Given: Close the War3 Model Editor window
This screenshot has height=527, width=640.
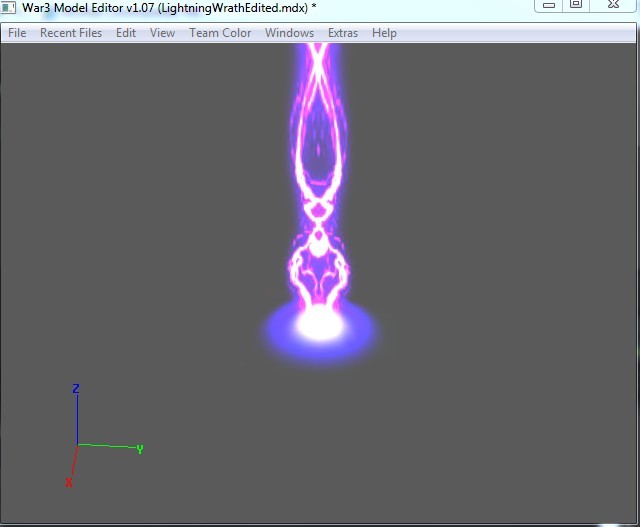Looking at the screenshot, I should [613, 5].
